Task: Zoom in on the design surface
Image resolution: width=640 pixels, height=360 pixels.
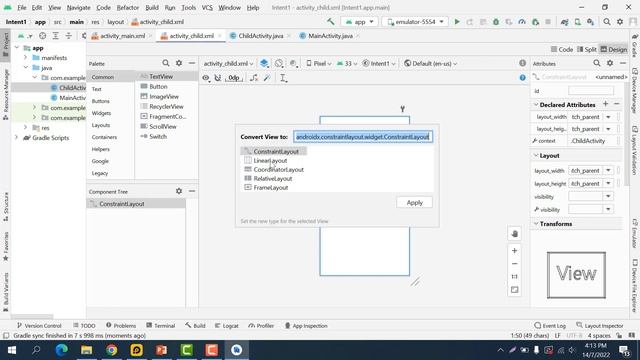Action: (514, 251)
